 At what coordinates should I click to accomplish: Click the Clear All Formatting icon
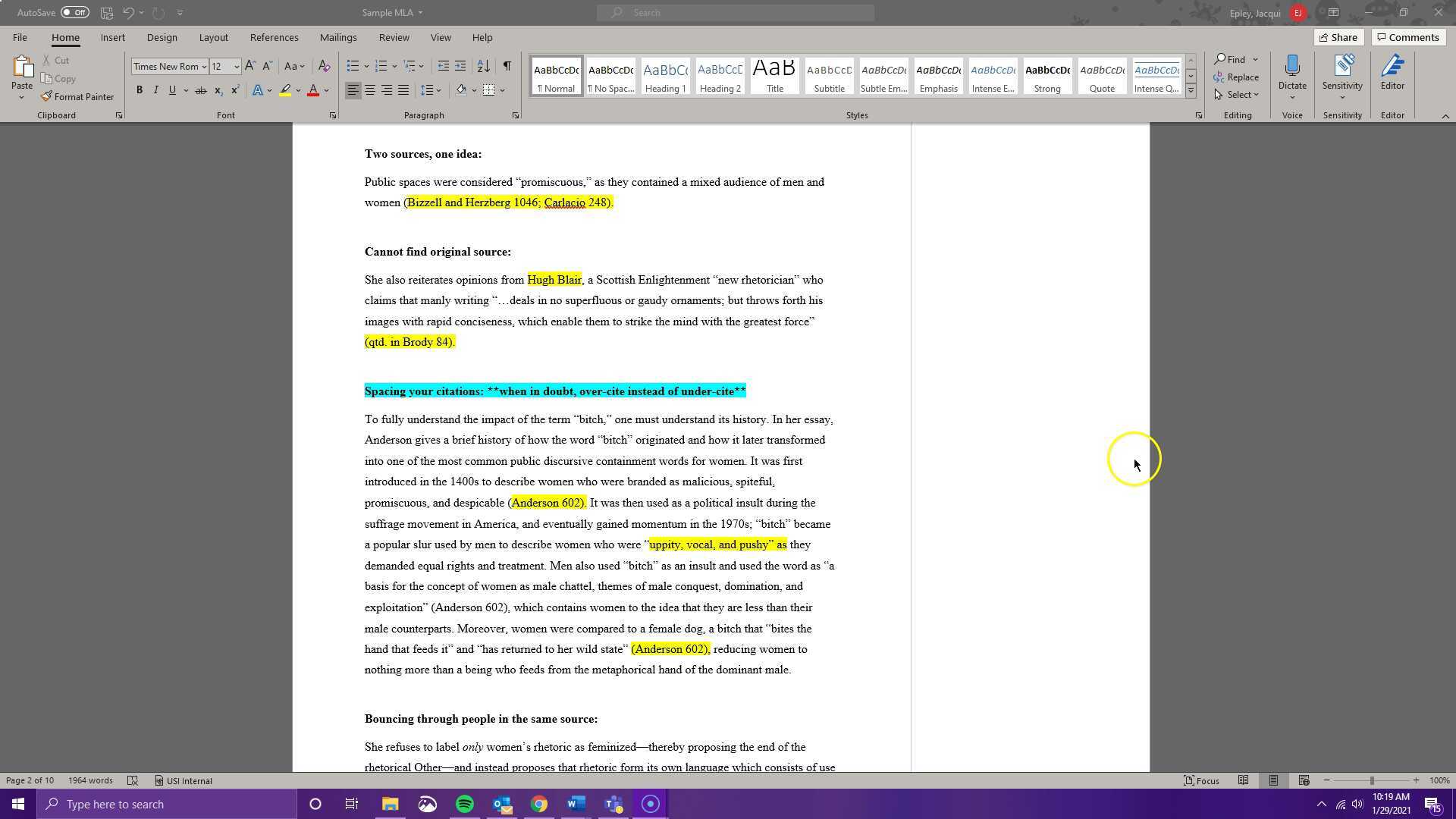[x=324, y=67]
